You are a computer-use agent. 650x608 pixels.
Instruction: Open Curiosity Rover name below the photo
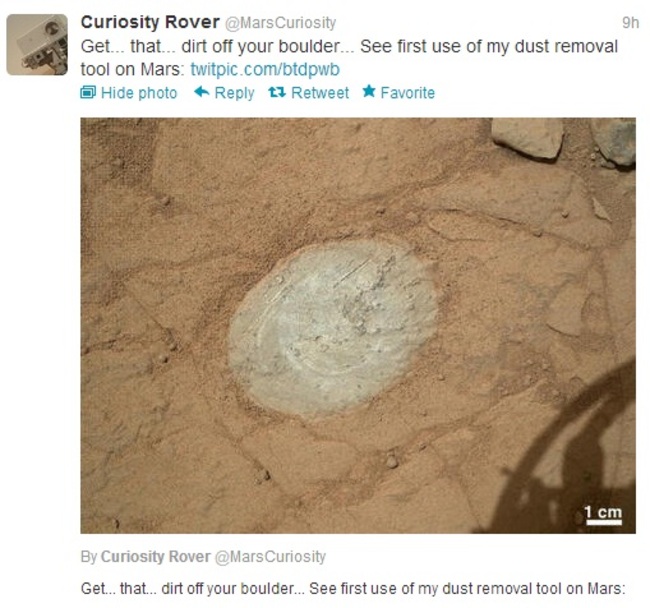[155, 556]
